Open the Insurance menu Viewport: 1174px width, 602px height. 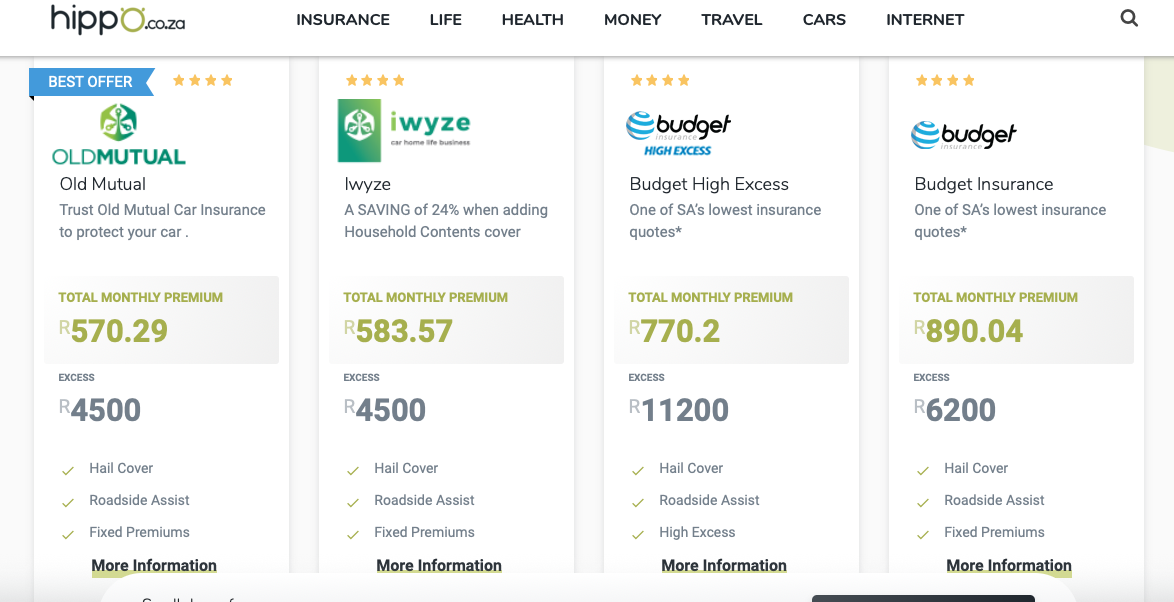[x=343, y=20]
